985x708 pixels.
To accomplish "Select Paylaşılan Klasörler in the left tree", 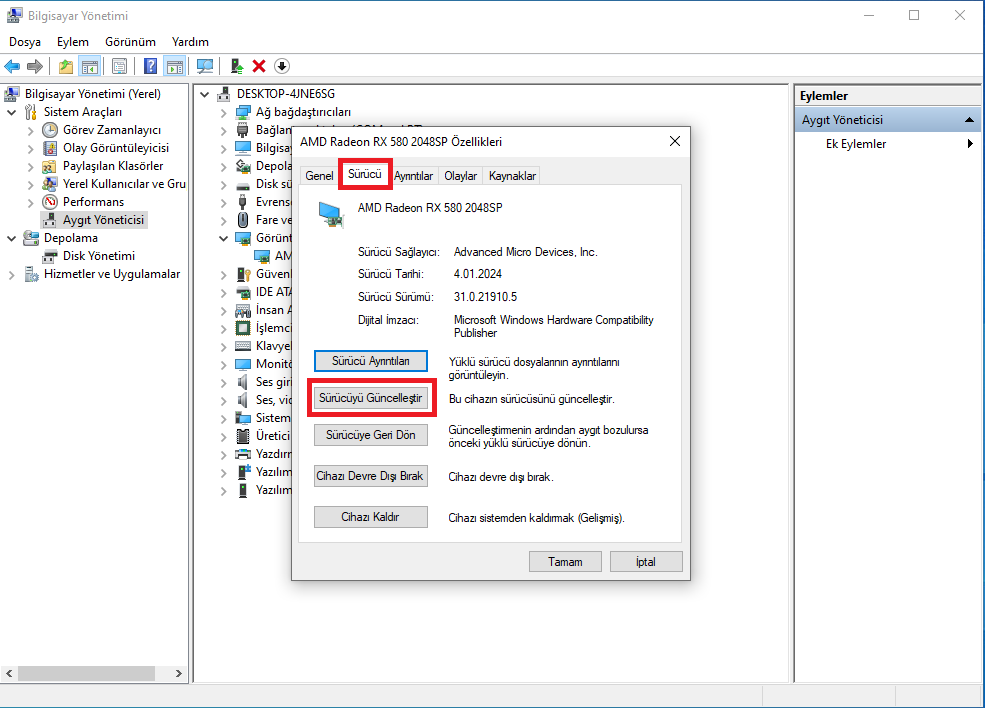I will point(113,166).
